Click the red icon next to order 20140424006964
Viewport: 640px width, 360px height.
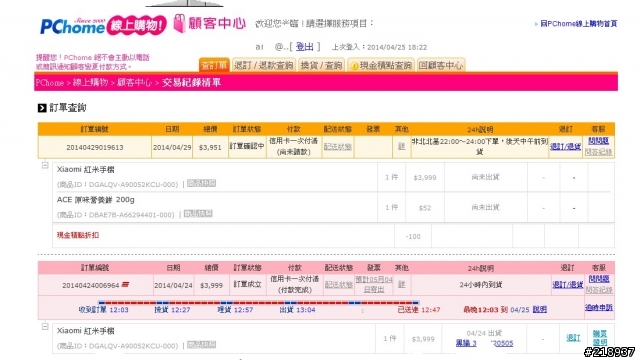(125, 284)
